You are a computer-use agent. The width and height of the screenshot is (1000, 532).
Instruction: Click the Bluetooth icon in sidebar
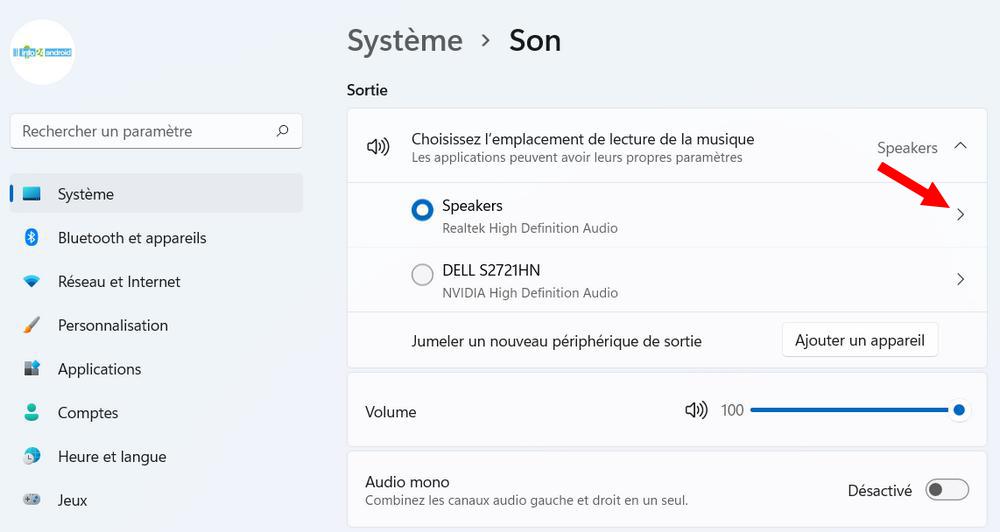click(x=31, y=237)
